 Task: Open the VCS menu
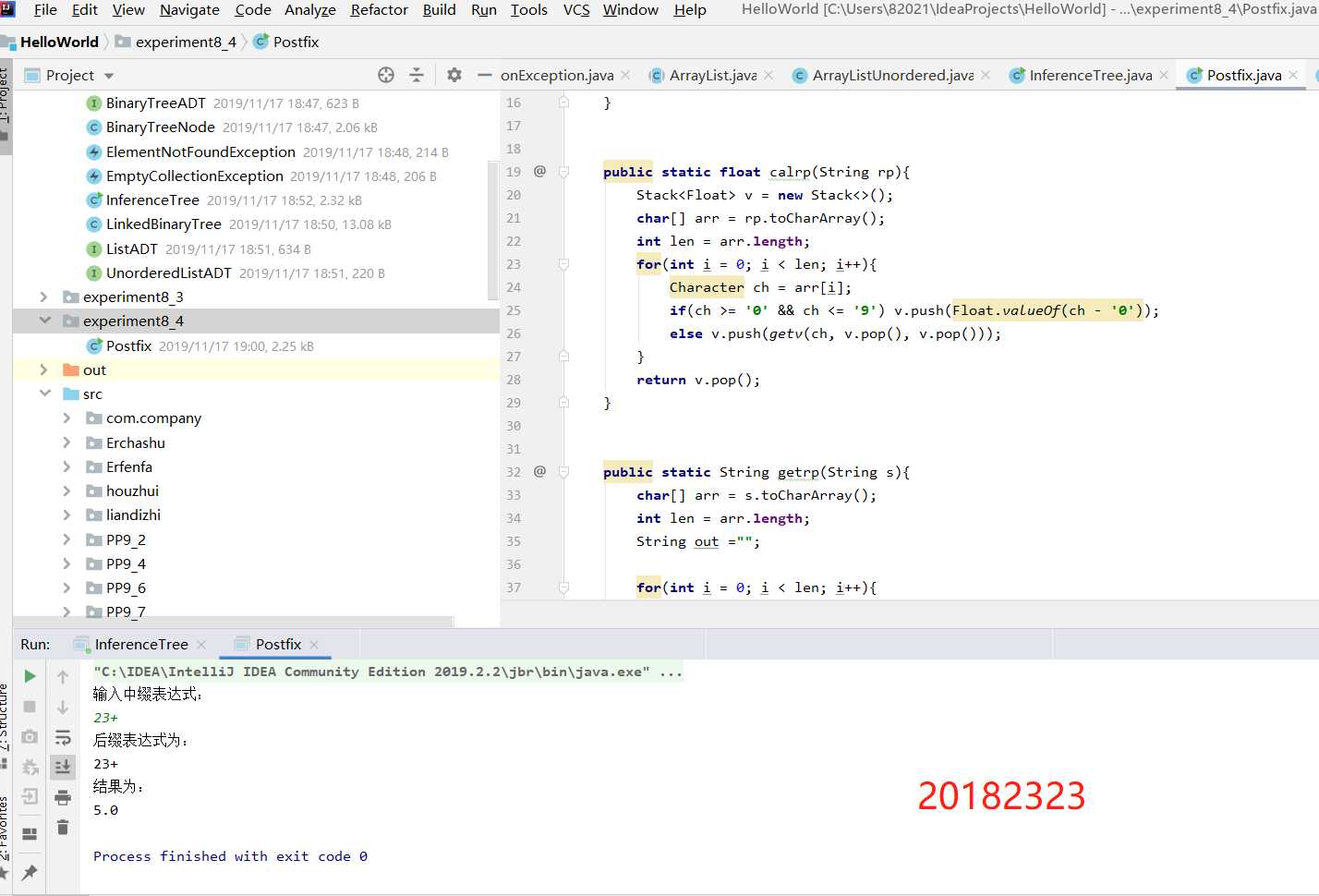pyautogui.click(x=576, y=10)
